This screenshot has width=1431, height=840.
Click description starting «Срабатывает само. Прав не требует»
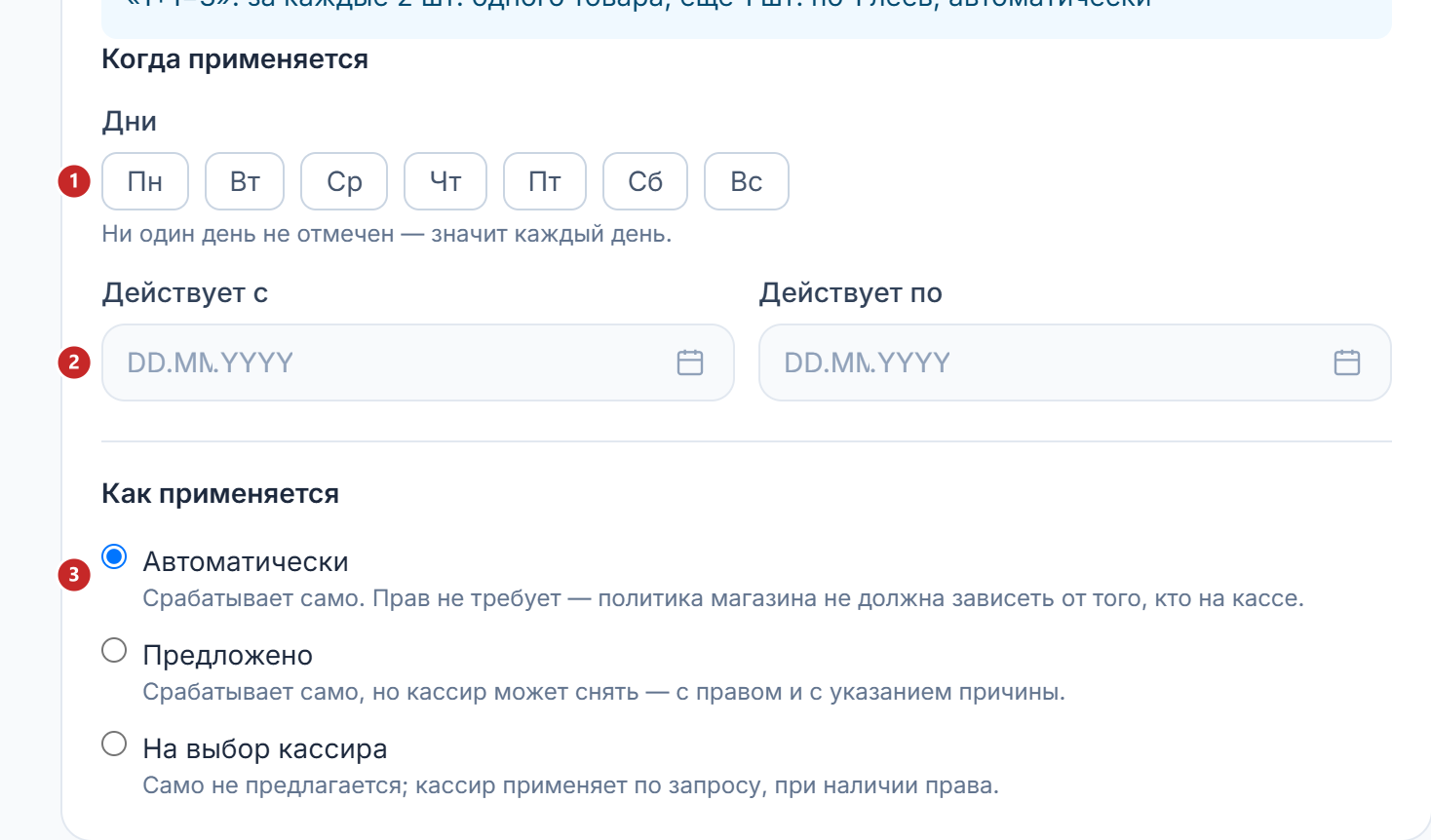point(723,598)
